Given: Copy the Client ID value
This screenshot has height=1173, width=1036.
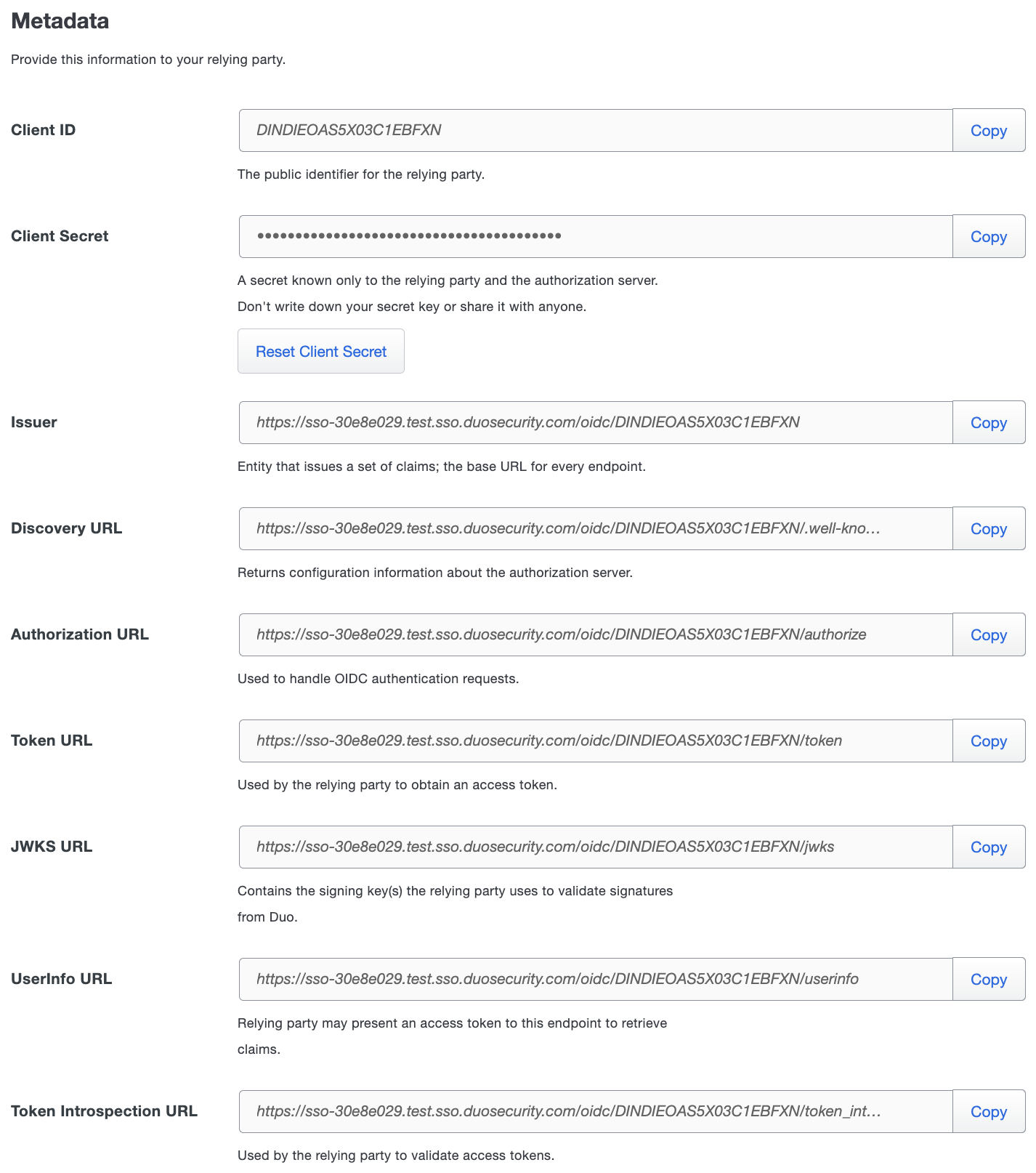Looking at the screenshot, I should (988, 131).
